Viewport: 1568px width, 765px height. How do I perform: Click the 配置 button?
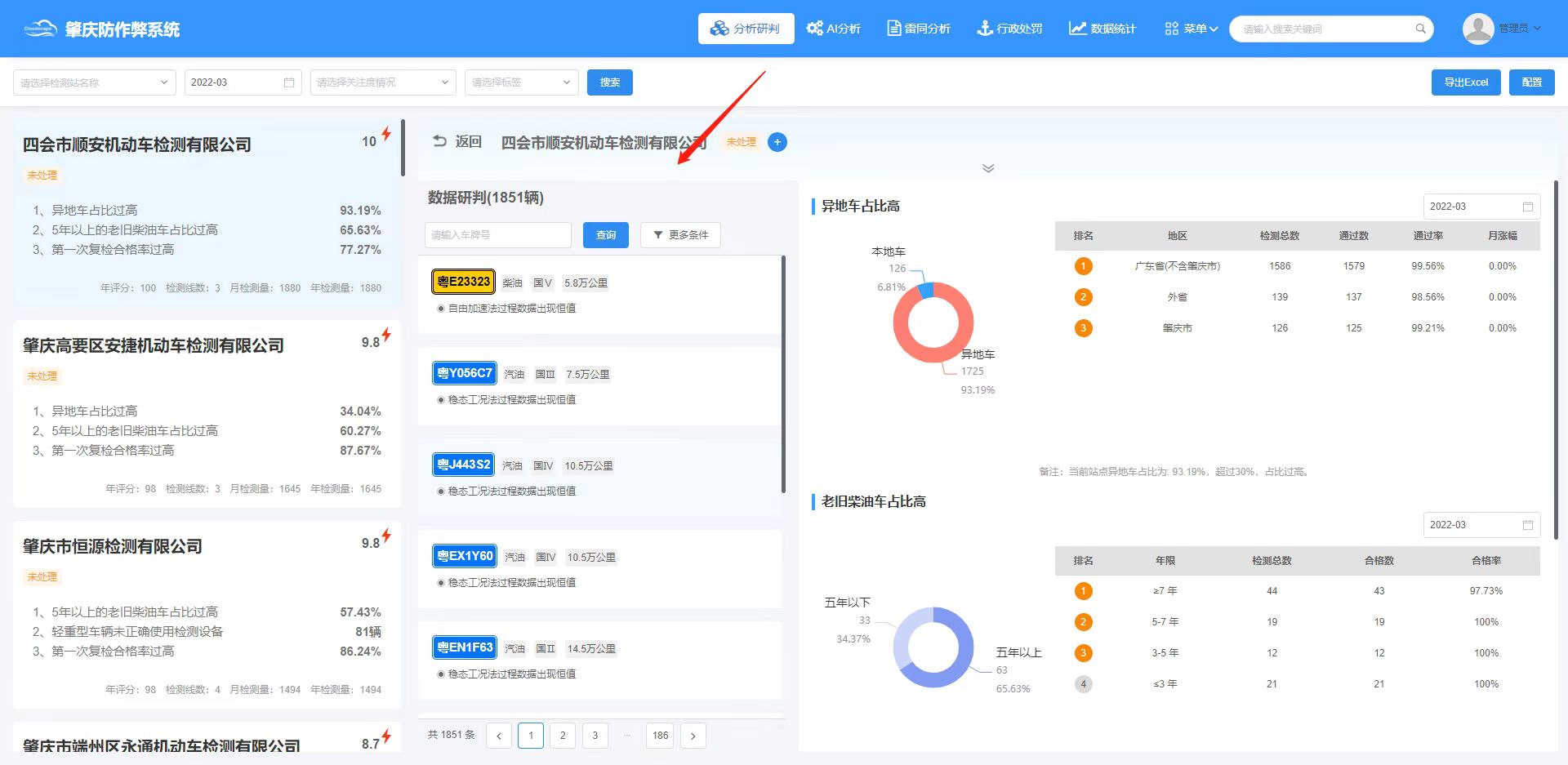click(1531, 82)
